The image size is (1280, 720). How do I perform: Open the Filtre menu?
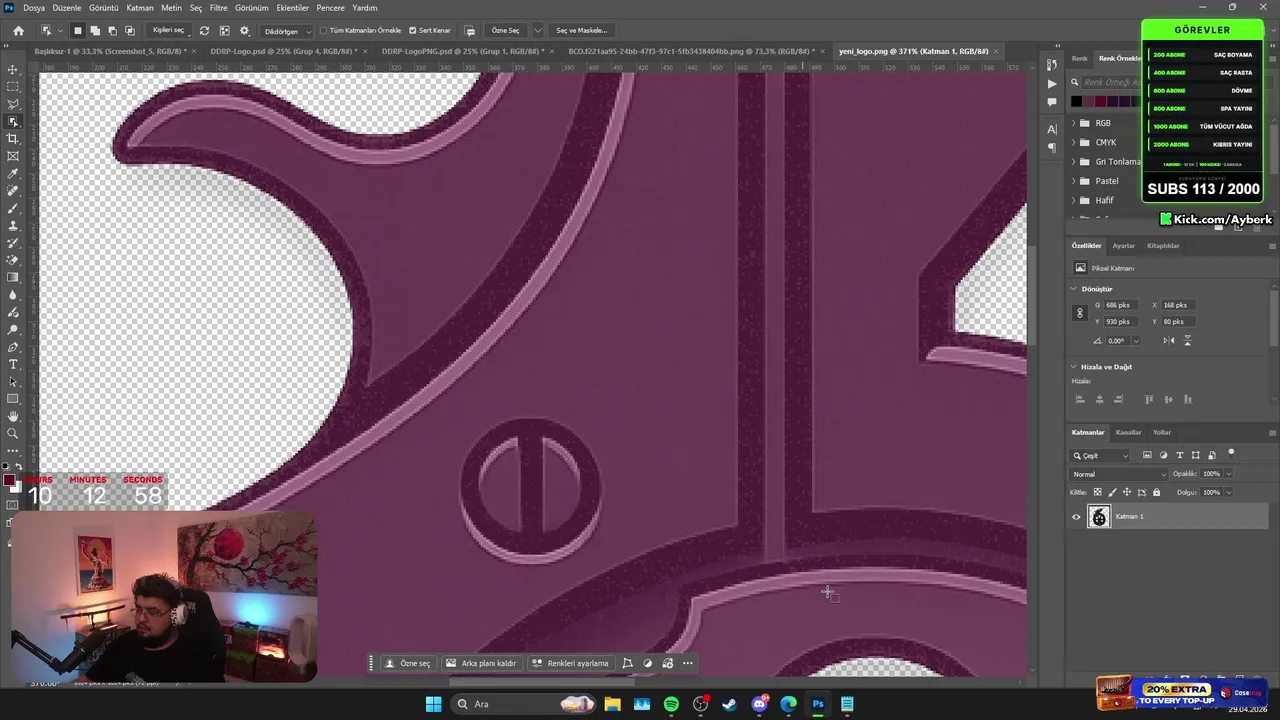pyautogui.click(x=218, y=7)
